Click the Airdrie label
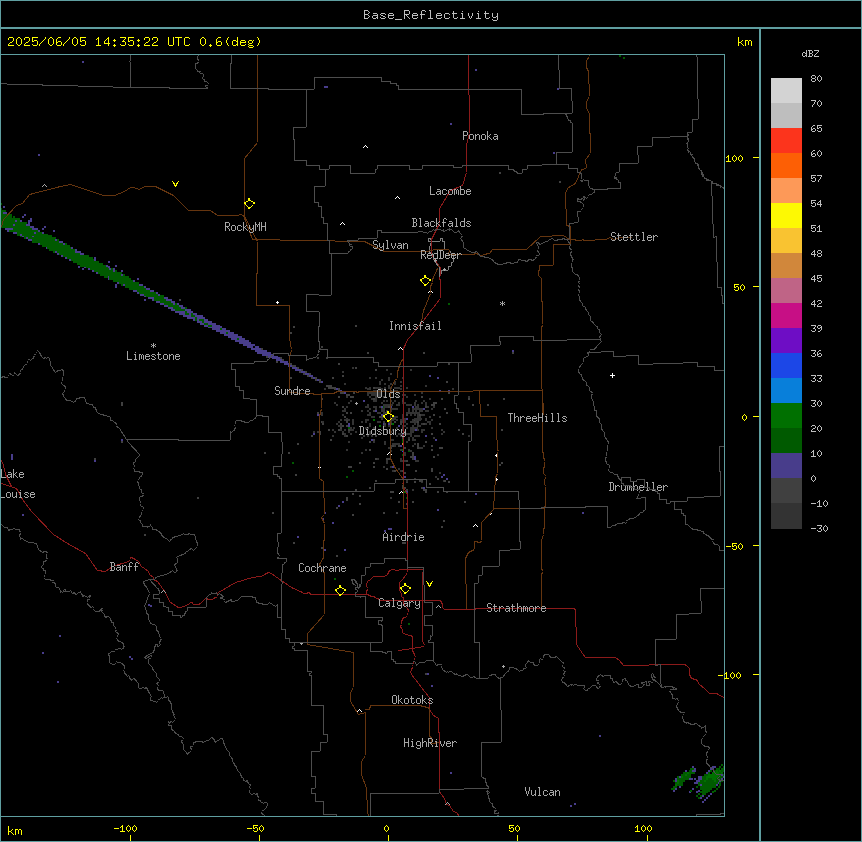862x842 pixels. pos(404,537)
